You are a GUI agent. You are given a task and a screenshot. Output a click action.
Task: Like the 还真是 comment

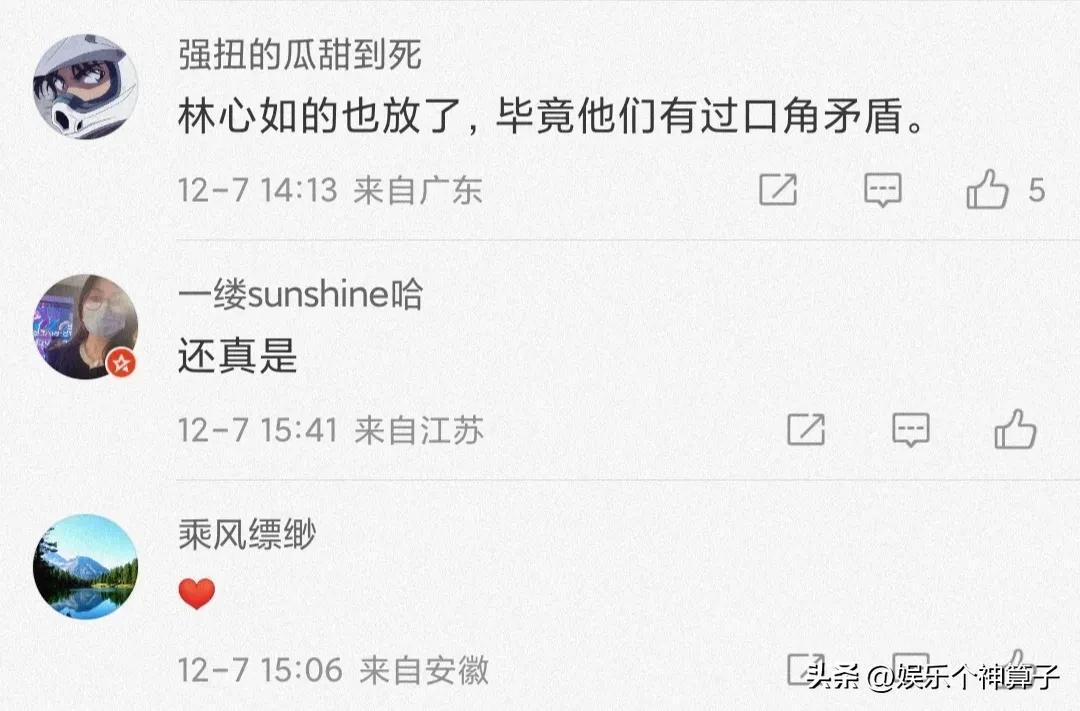click(1015, 429)
